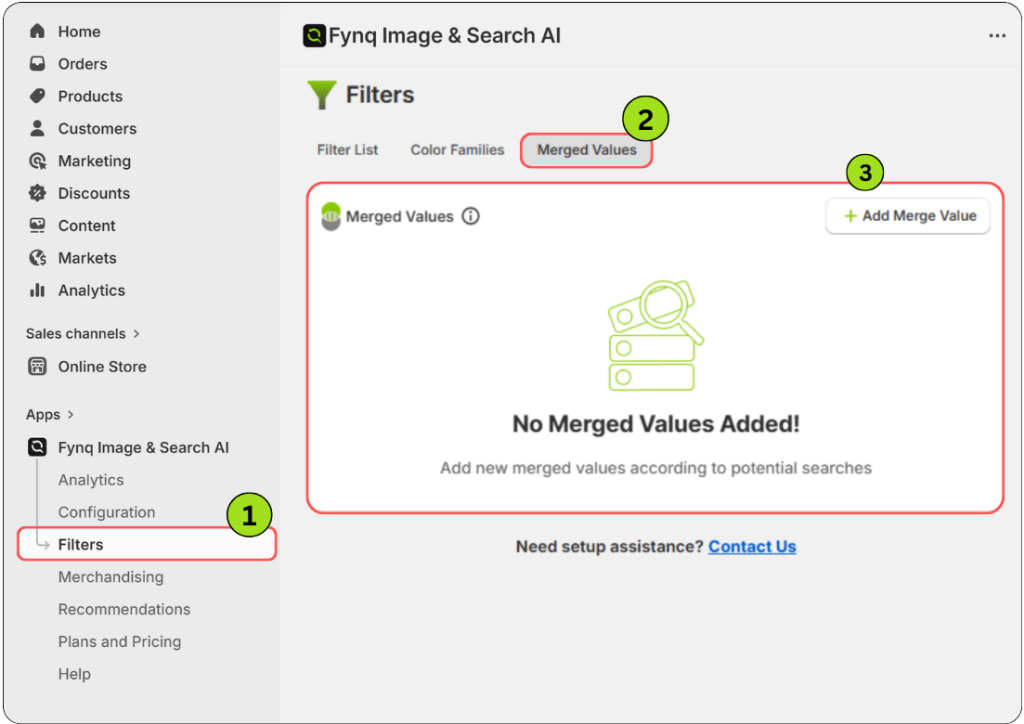The image size is (1024, 724).
Task: Select the Merged Values tab
Action: point(586,150)
